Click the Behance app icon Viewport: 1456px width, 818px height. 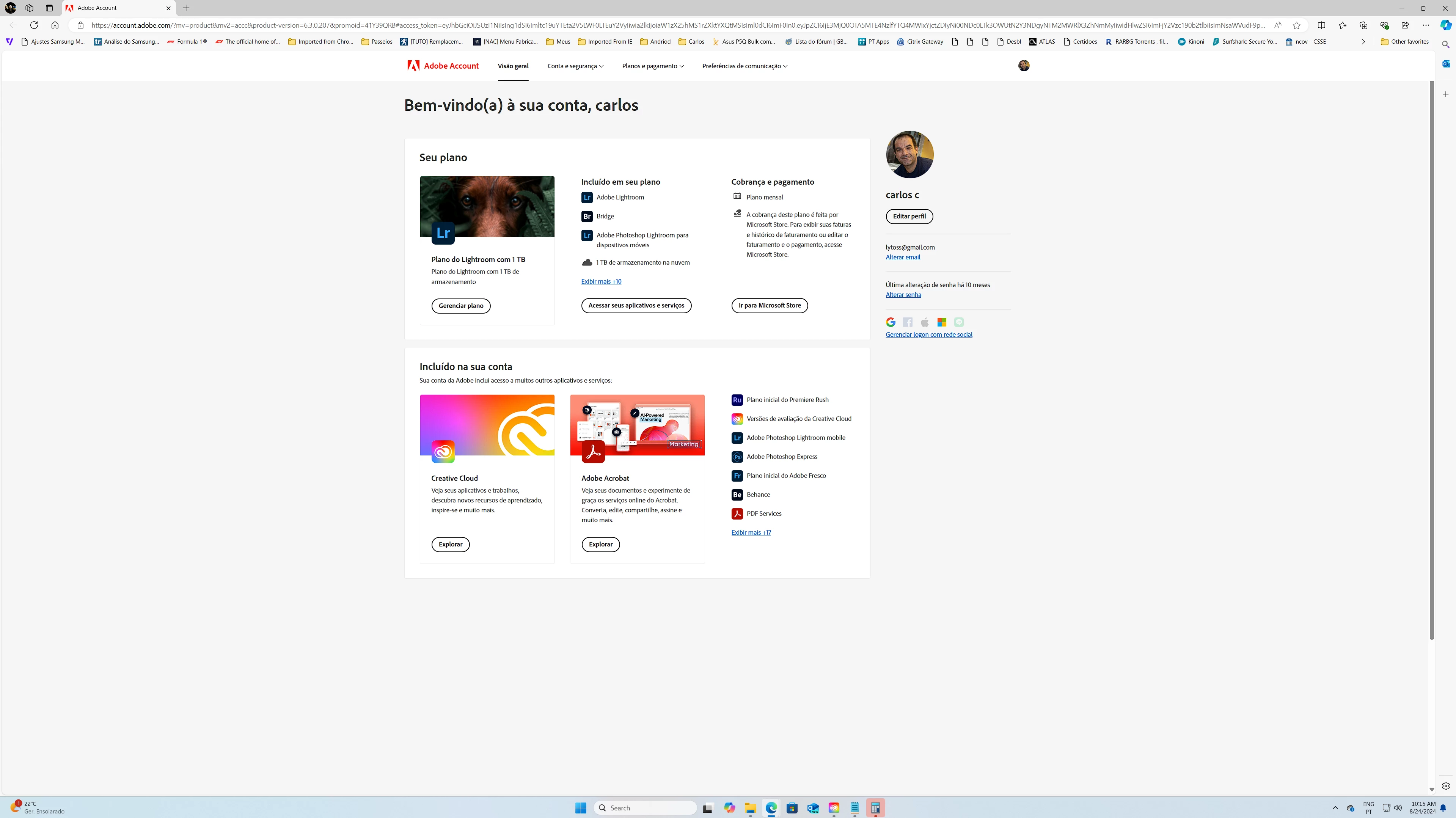tap(737, 495)
